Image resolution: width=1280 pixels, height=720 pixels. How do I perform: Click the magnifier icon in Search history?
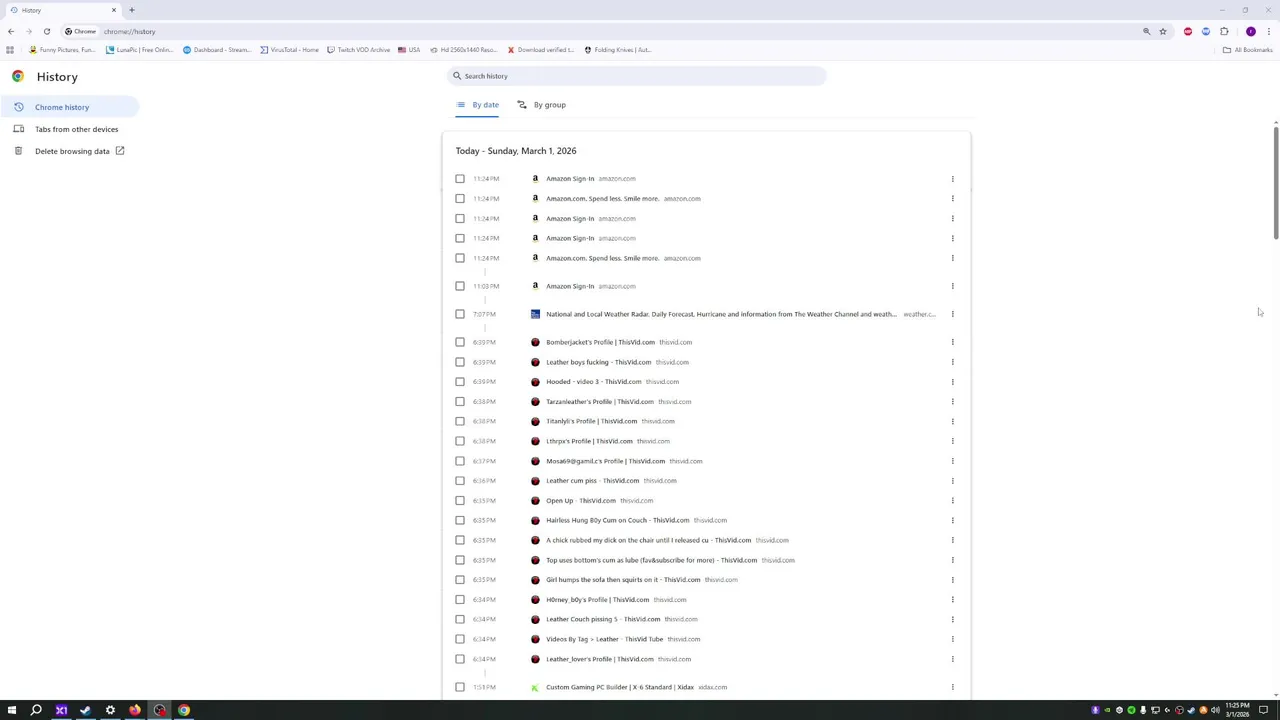click(x=457, y=76)
